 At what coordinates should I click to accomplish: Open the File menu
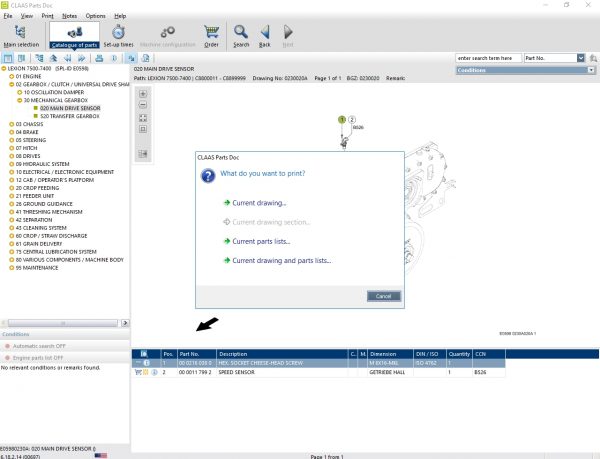coord(8,16)
